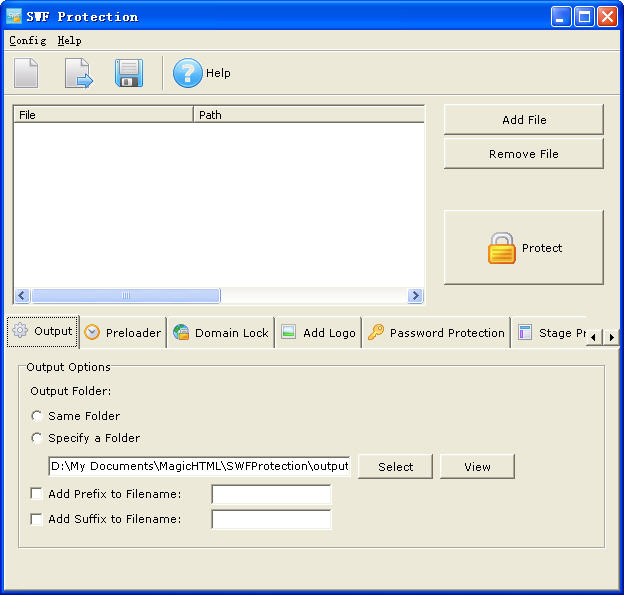Click the file list scroll-left arrow
Viewport: 624px width, 595px height.
point(22,296)
